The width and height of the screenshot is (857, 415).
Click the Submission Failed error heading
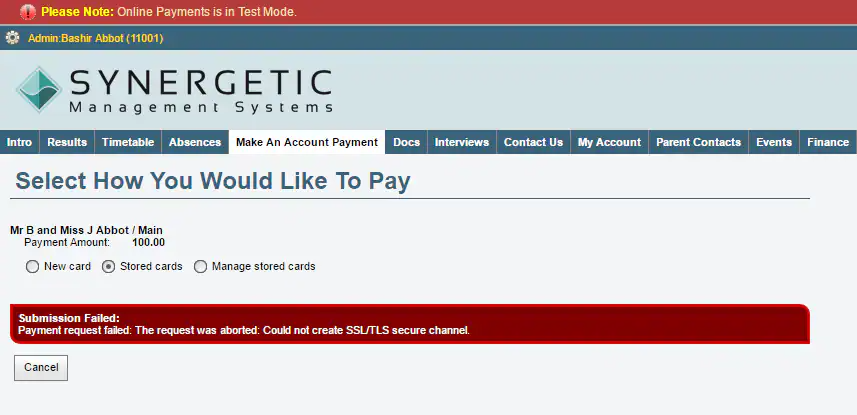[69, 318]
